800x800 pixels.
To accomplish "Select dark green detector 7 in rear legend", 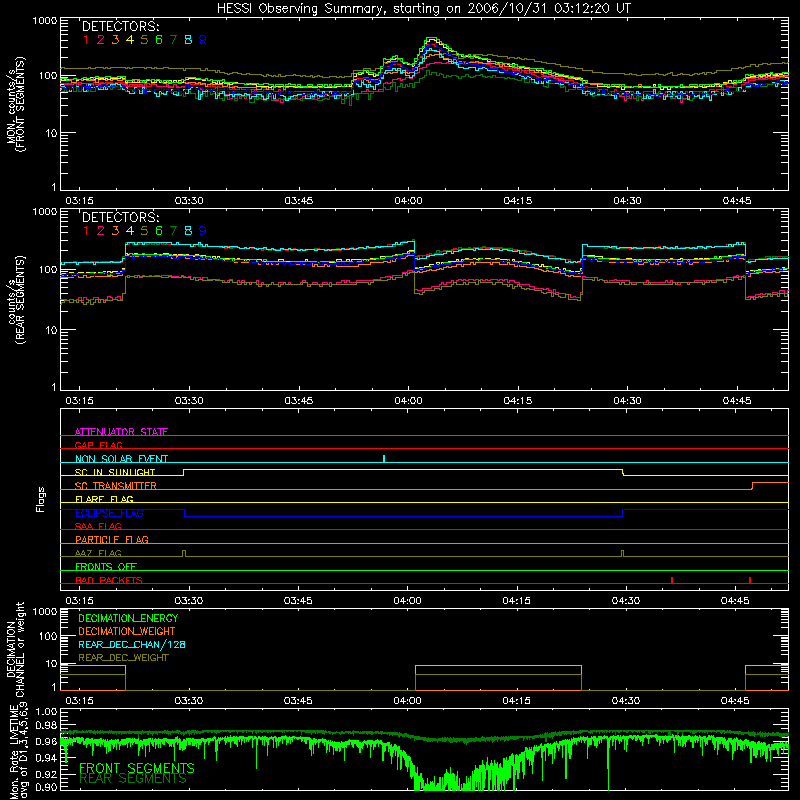I will (173, 231).
